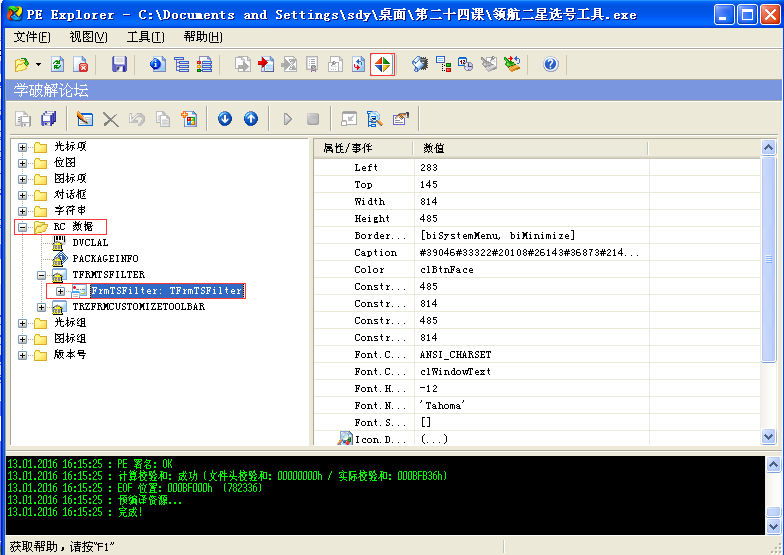Click the gray stop square icon
The image size is (784, 555).
[x=313, y=119]
